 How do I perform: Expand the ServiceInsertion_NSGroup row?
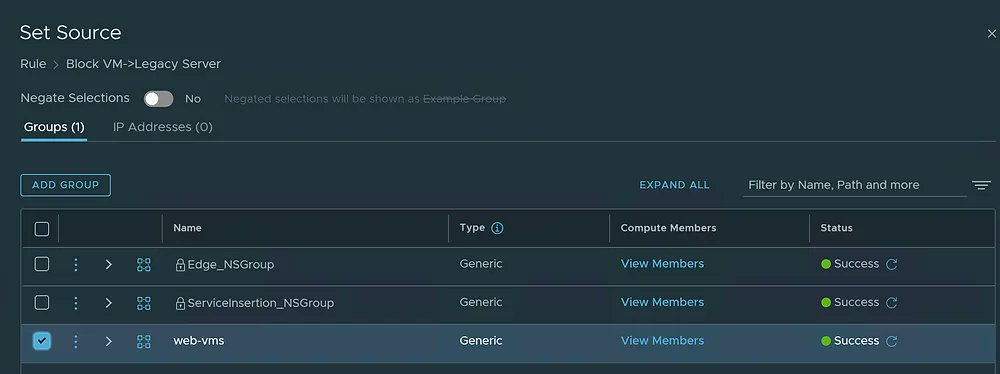[x=108, y=303]
